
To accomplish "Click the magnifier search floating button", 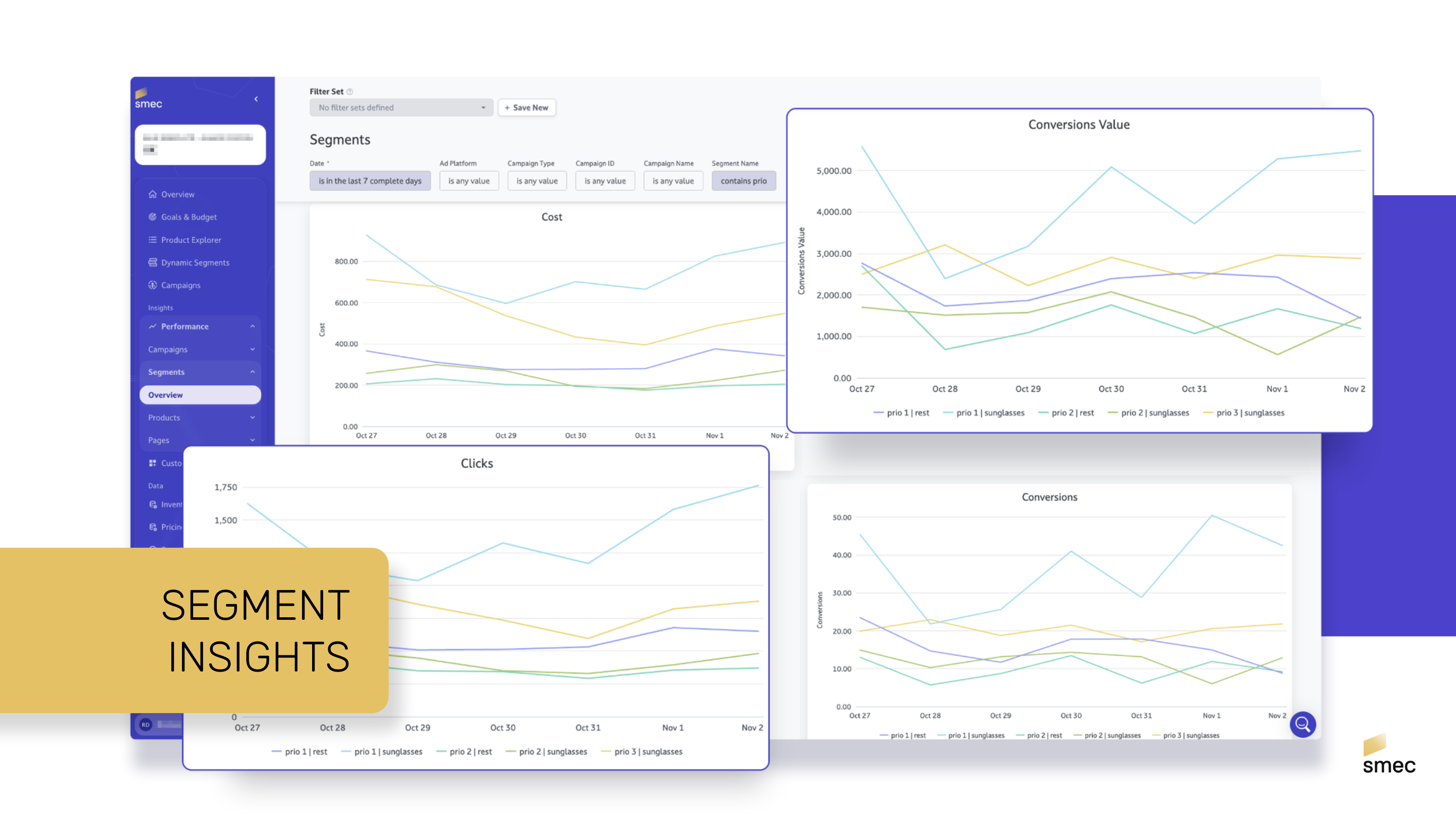I will tap(1302, 724).
